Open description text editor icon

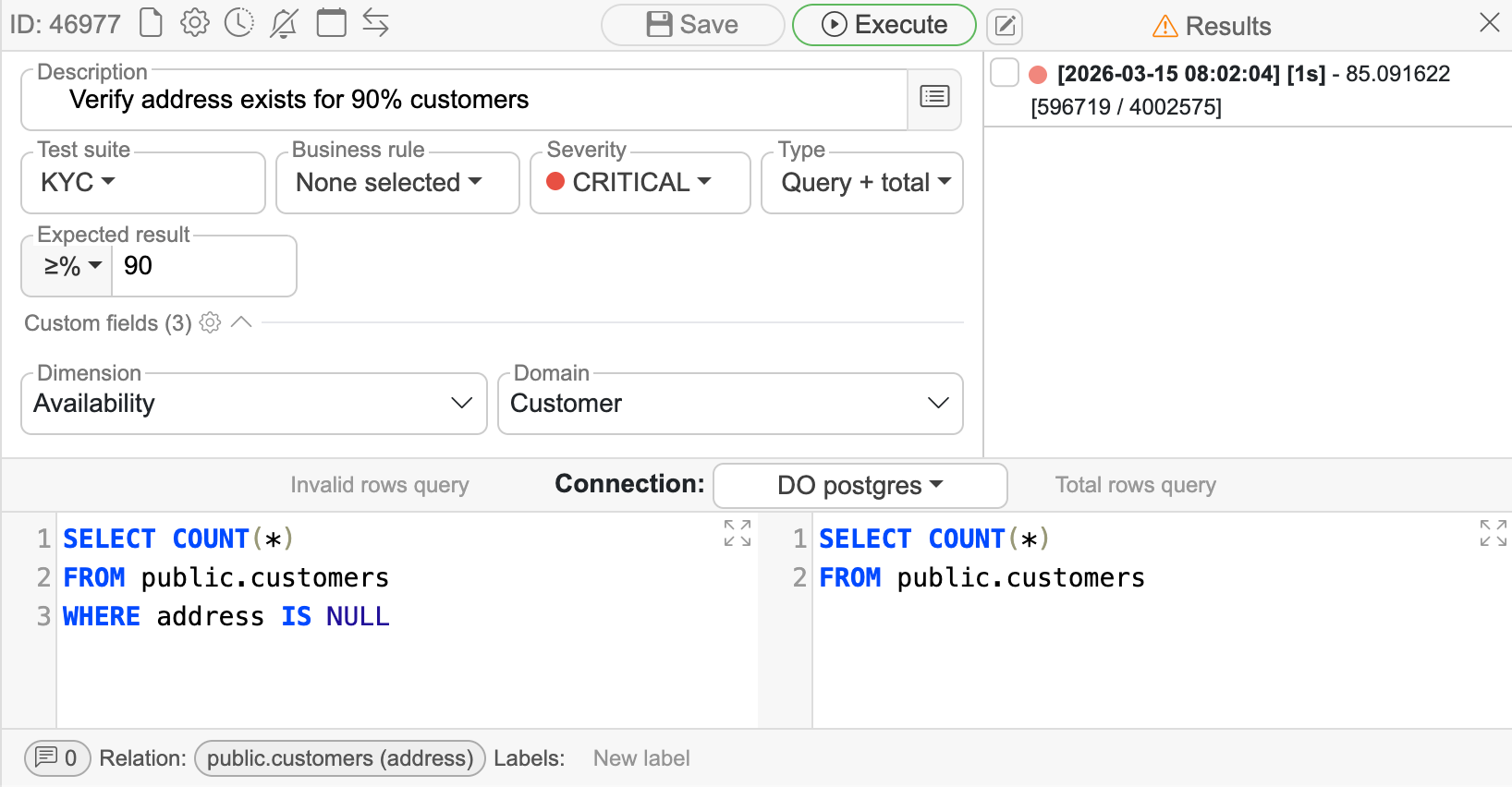(x=934, y=97)
